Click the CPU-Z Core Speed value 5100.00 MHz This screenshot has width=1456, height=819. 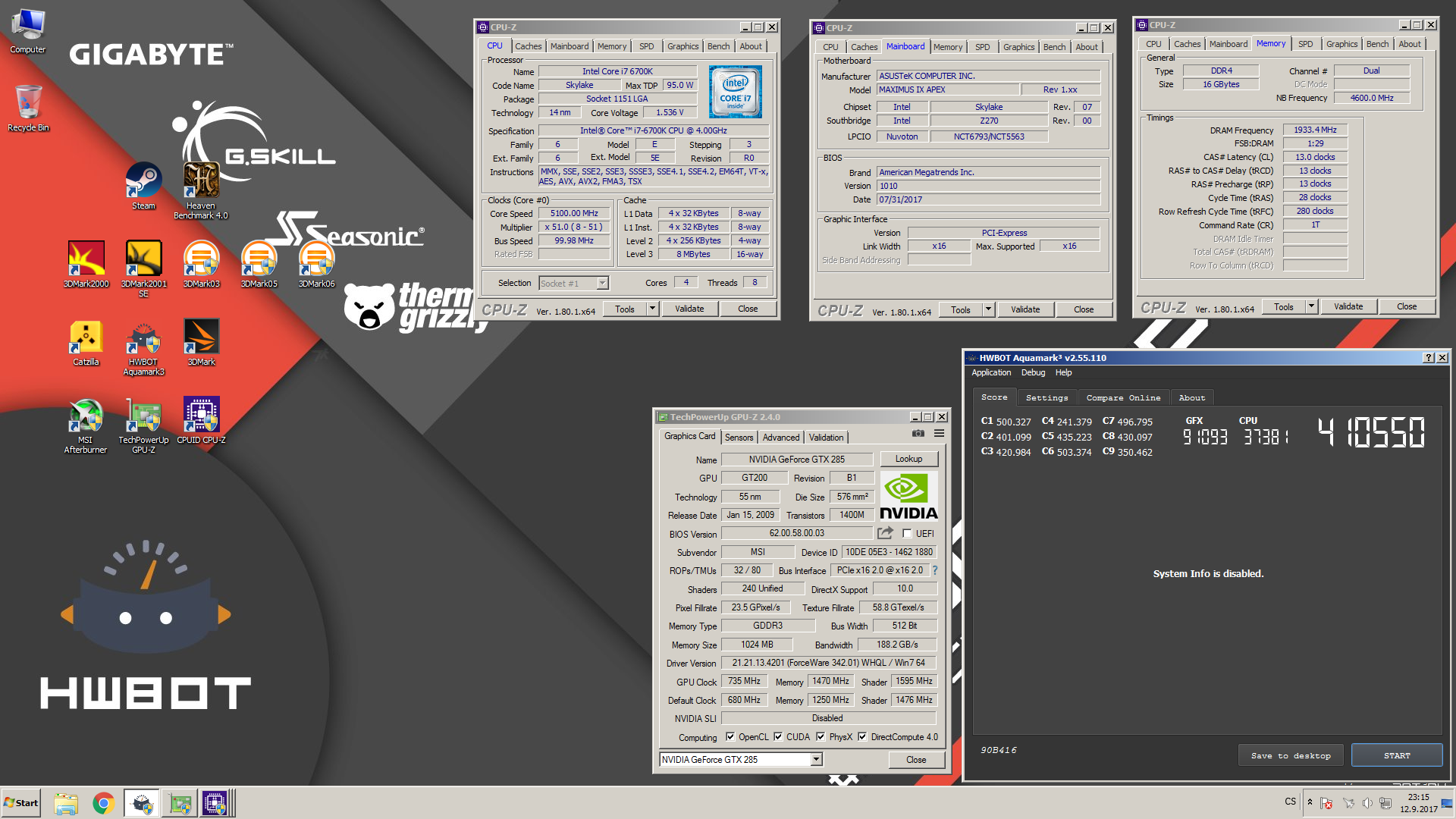[574, 213]
